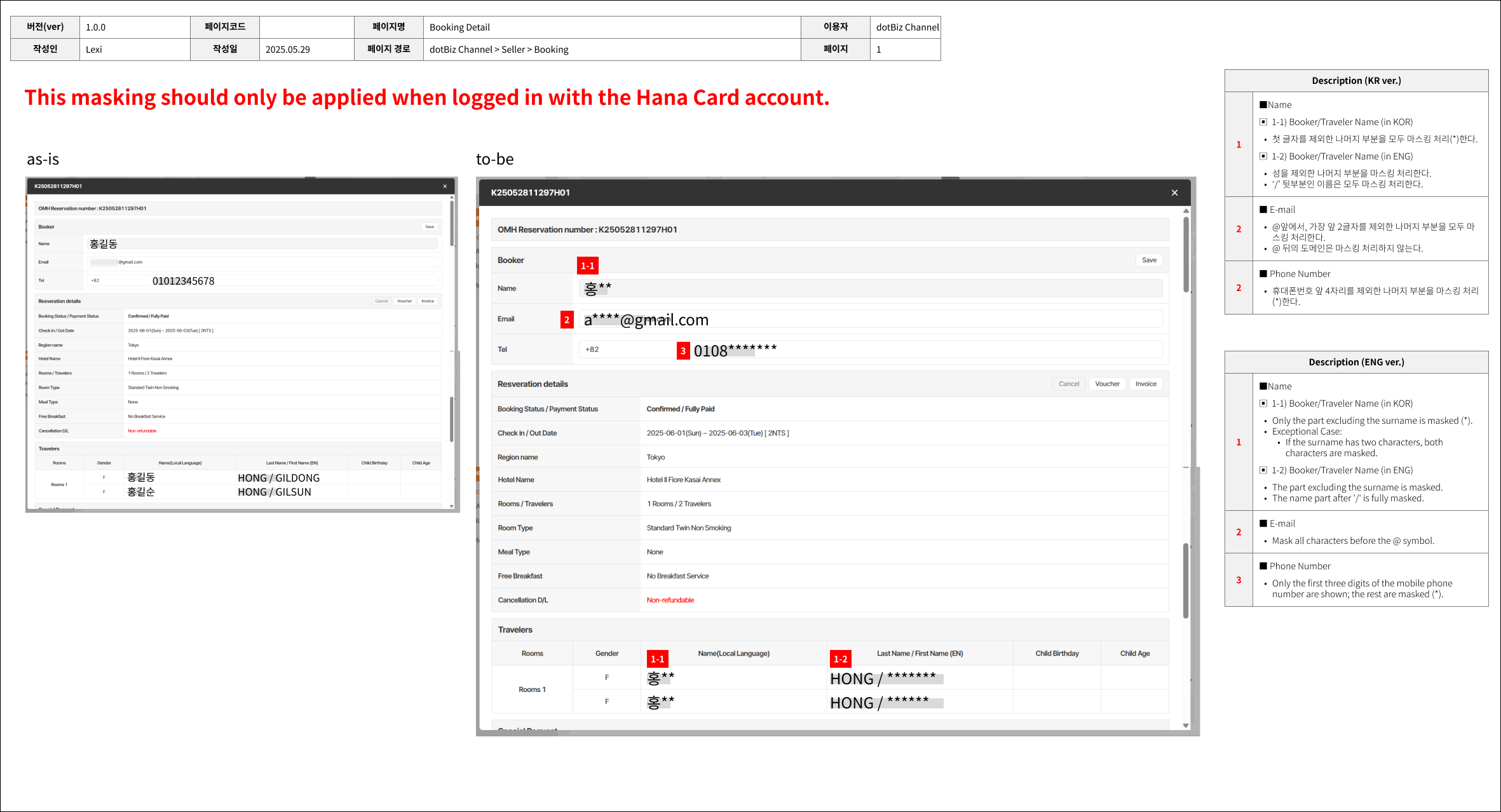Click the to-be dialog vertical scrollbar thumb

pos(1186,254)
